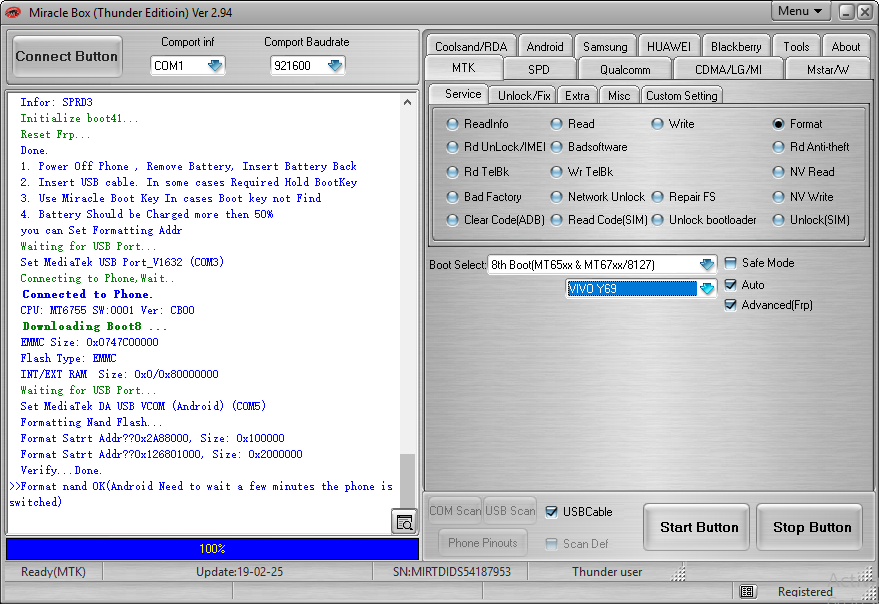Select the SPD tab
Screen dimensions: 879x604
(x=539, y=70)
